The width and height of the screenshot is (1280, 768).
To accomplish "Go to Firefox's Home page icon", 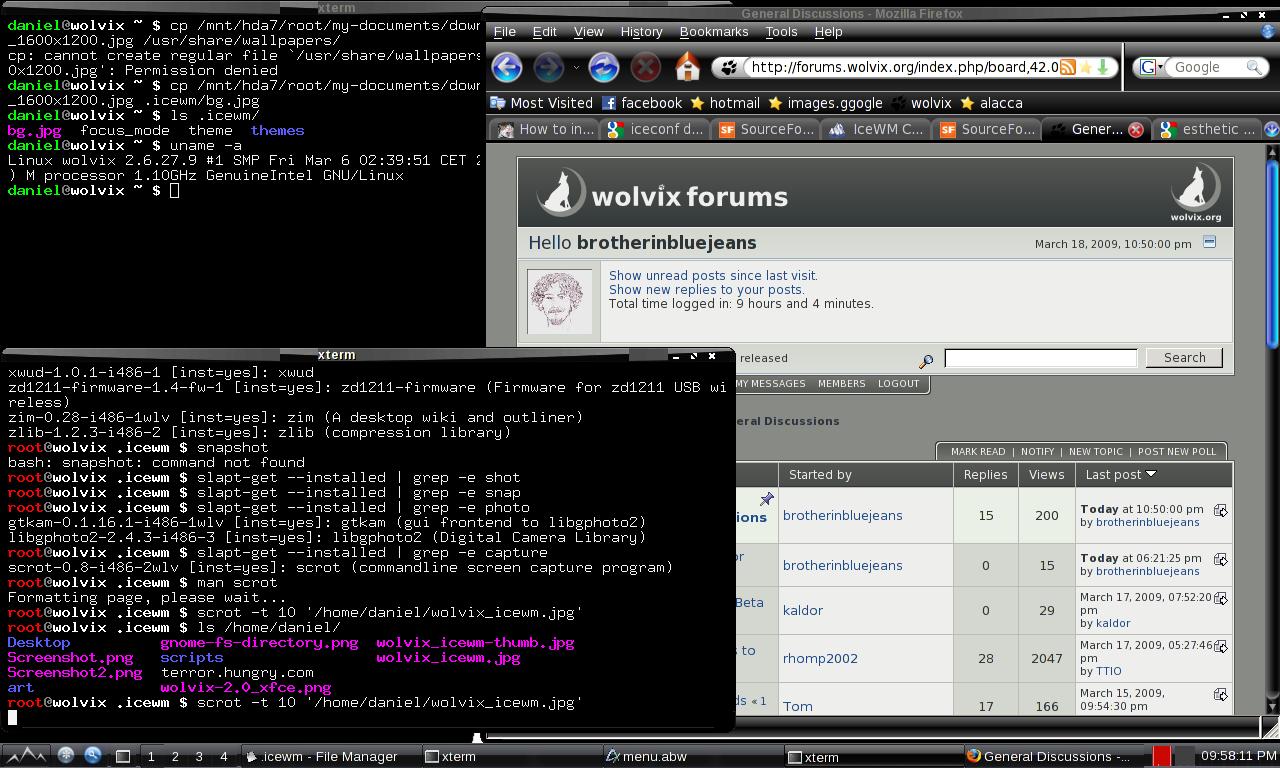I will 688,67.
